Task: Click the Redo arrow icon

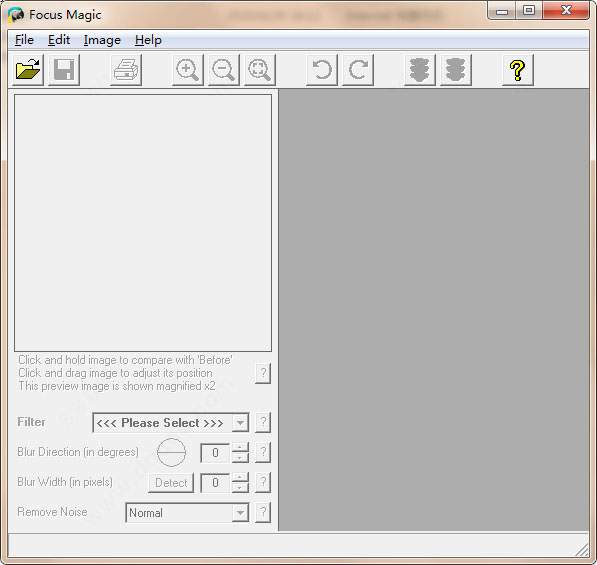Action: [x=358, y=70]
